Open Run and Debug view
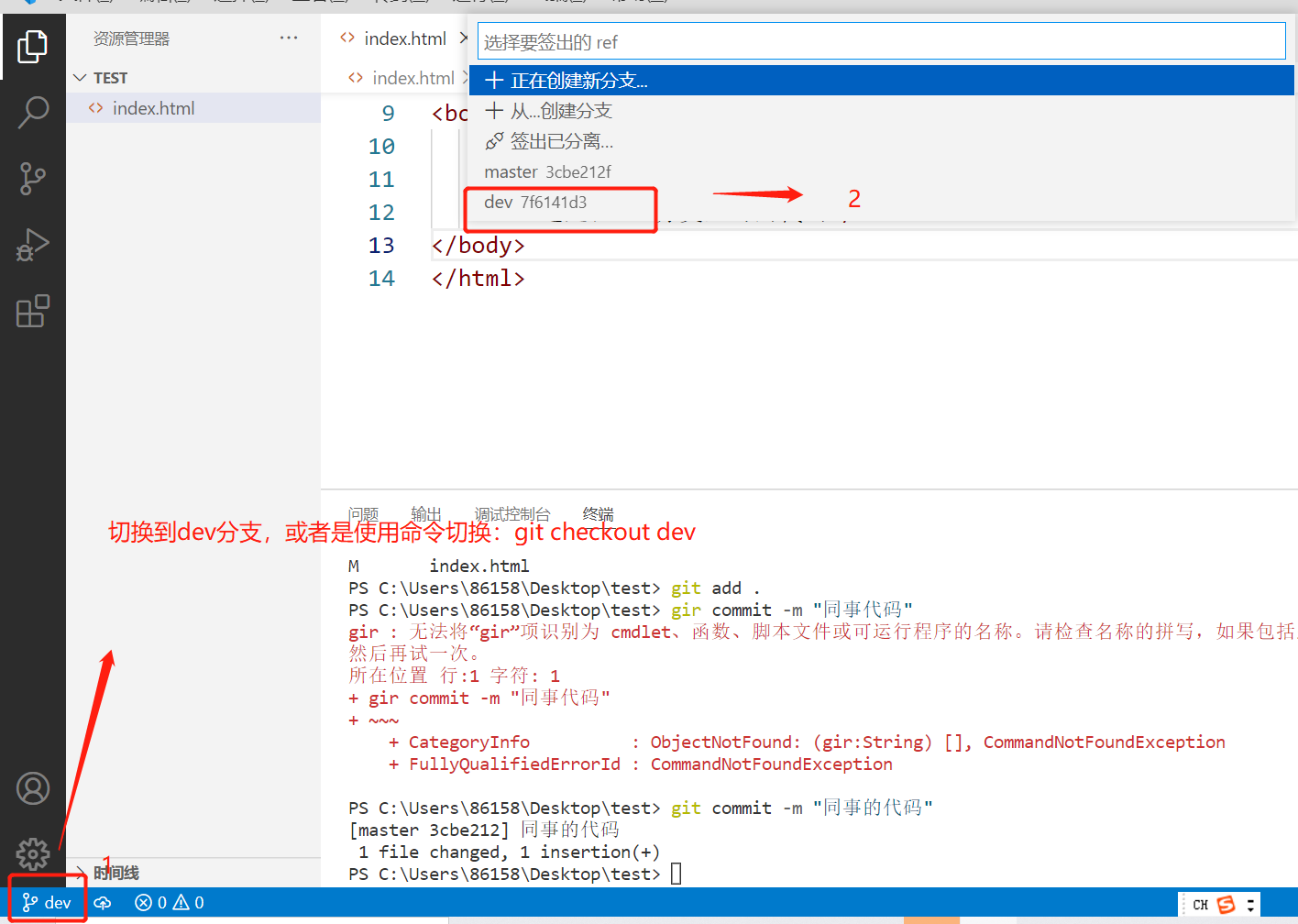 33,245
